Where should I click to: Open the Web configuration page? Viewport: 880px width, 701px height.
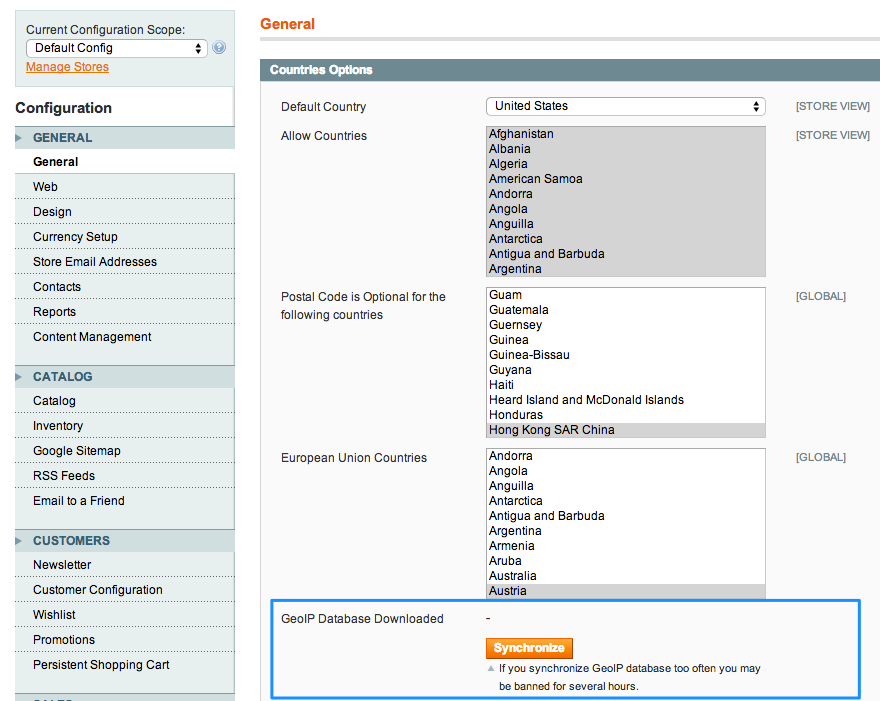tap(125, 186)
